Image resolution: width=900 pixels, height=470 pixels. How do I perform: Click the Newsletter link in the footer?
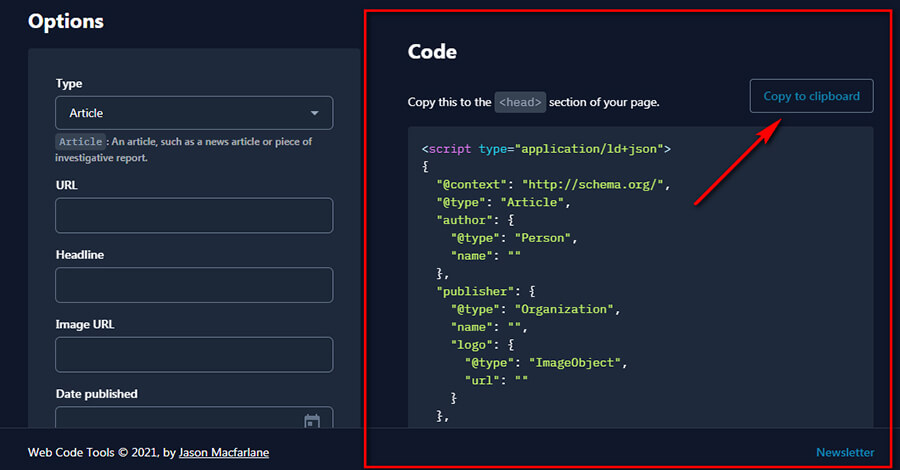tap(844, 453)
